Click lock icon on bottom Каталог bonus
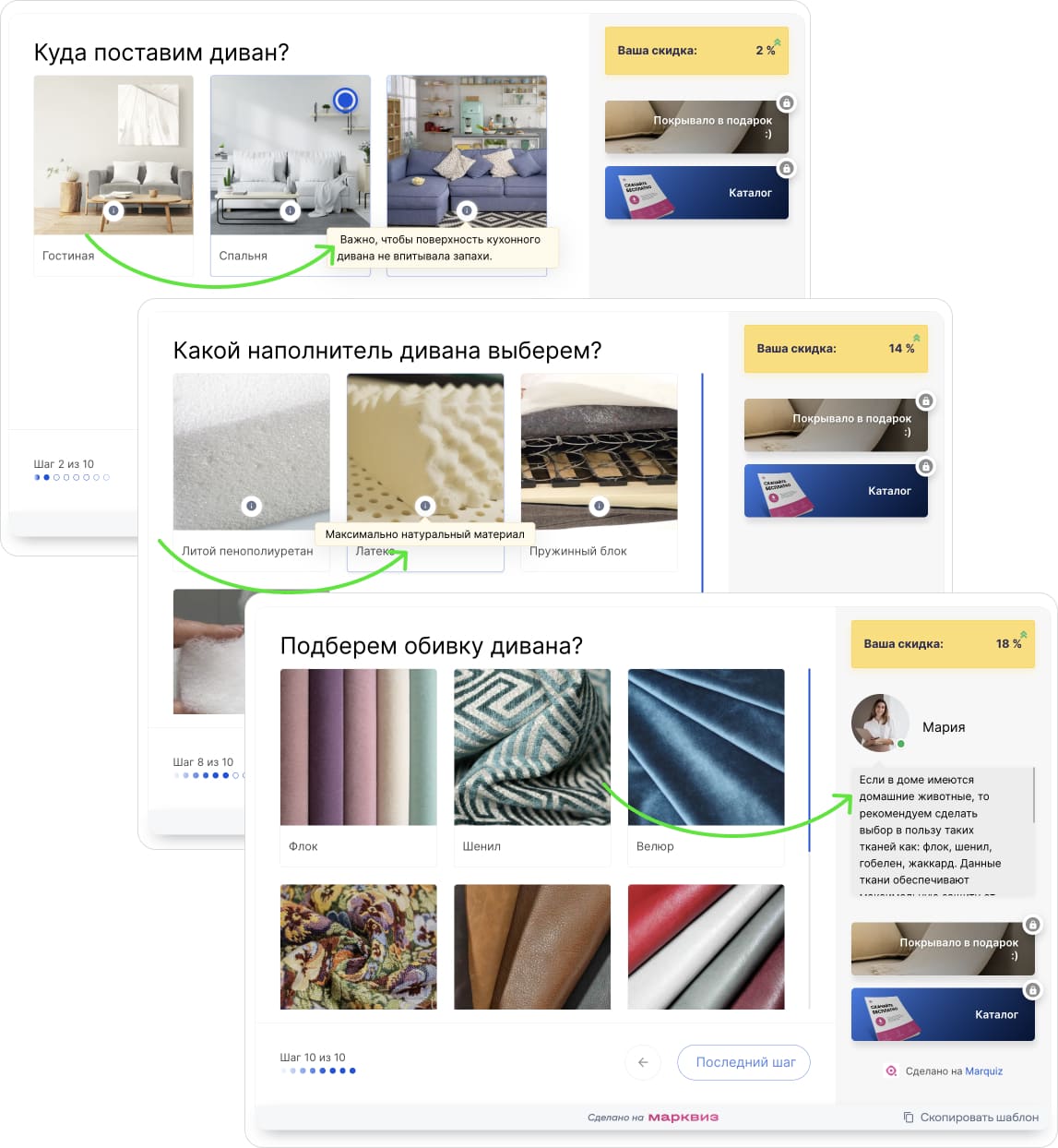This screenshot has height=1148, width=1058. point(1032,990)
